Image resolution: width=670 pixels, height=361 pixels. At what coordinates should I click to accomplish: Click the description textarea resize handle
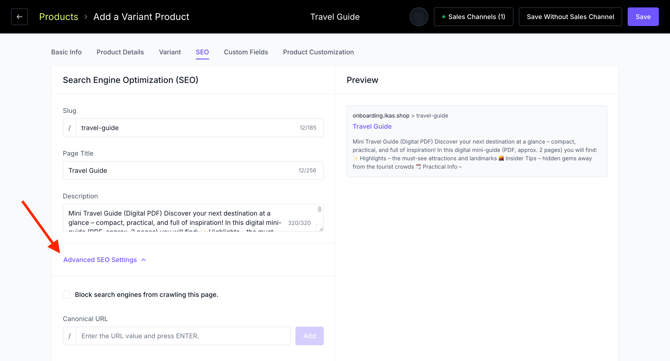point(321,229)
